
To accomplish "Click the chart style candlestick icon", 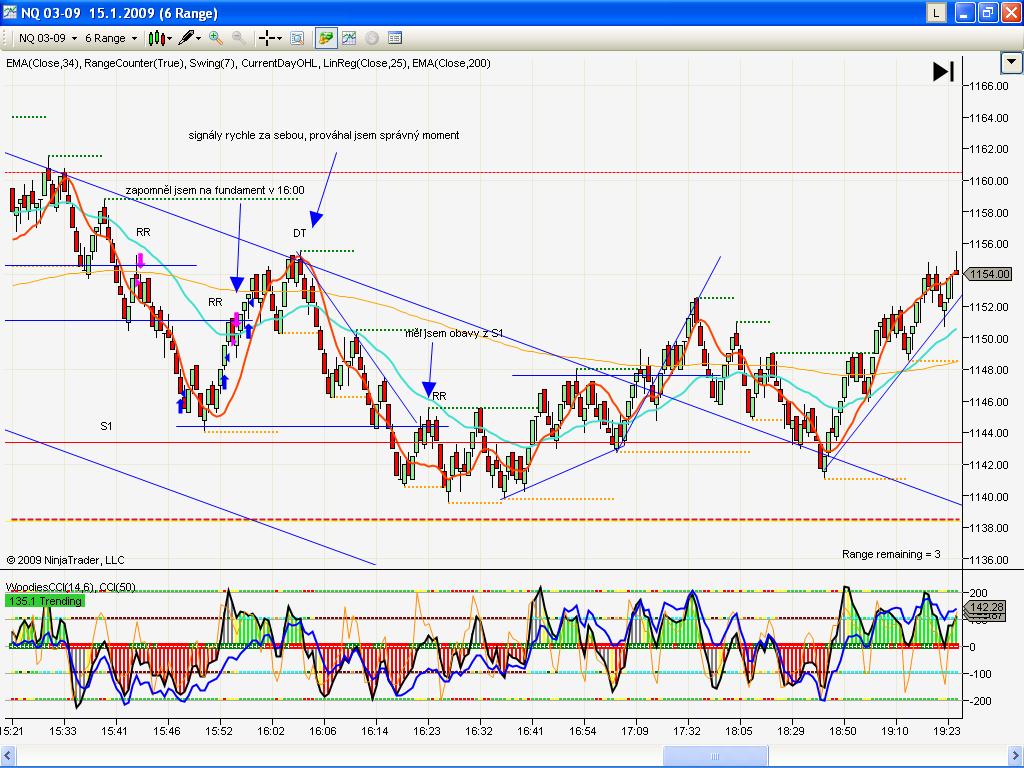I will click(155, 38).
